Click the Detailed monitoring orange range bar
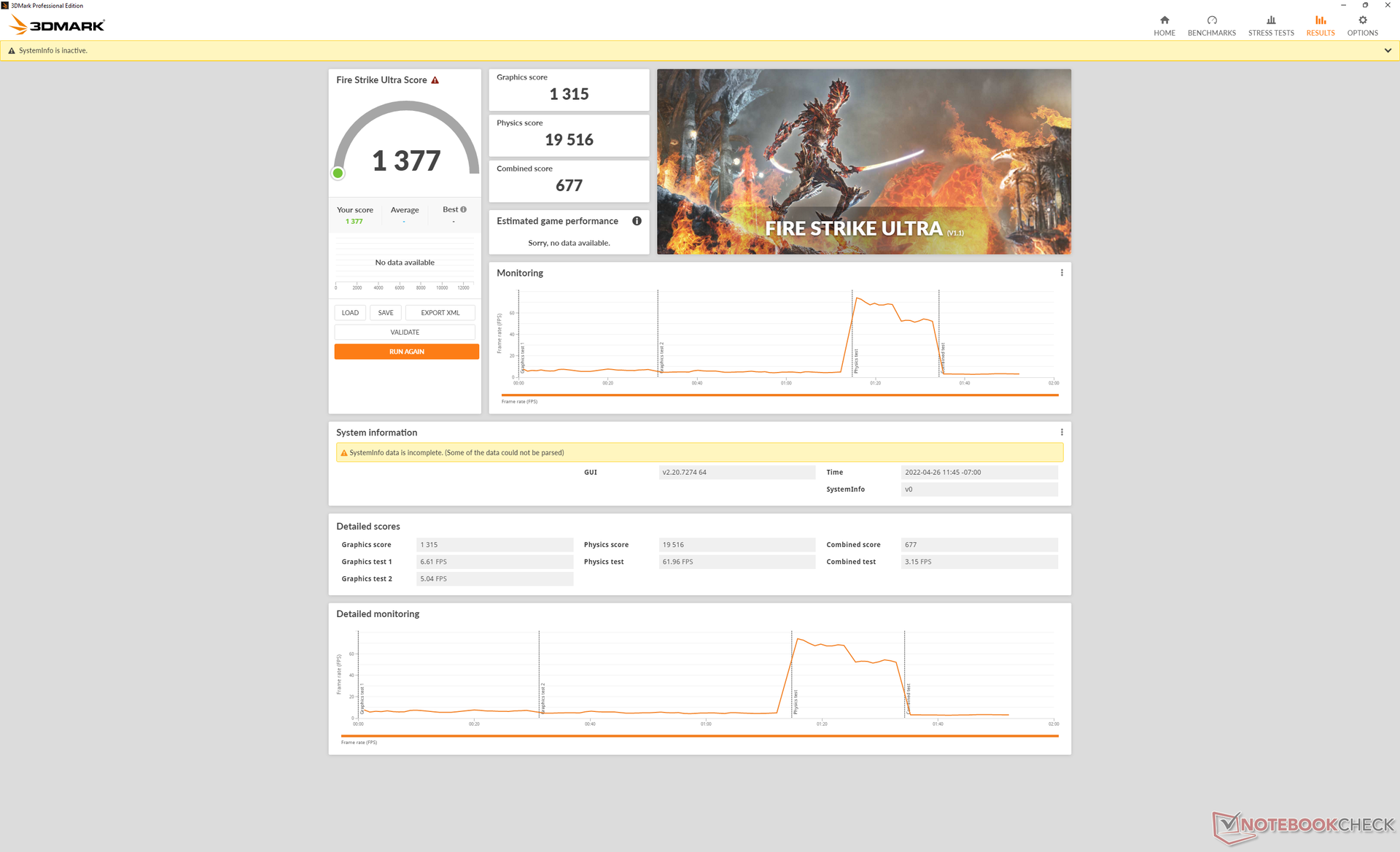The width and height of the screenshot is (1400, 852). coord(699,736)
